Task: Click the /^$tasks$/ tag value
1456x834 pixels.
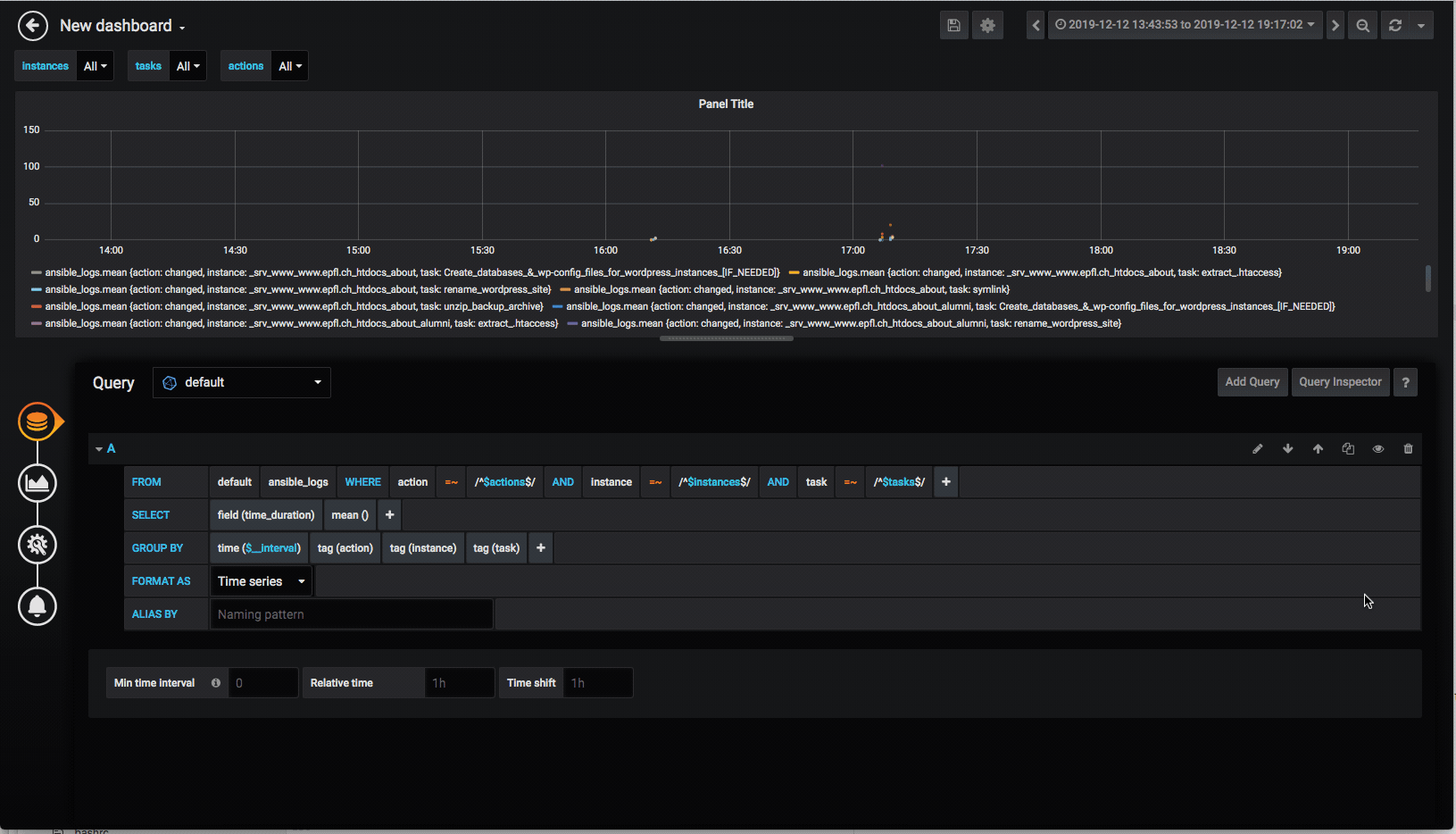Action: coord(899,482)
